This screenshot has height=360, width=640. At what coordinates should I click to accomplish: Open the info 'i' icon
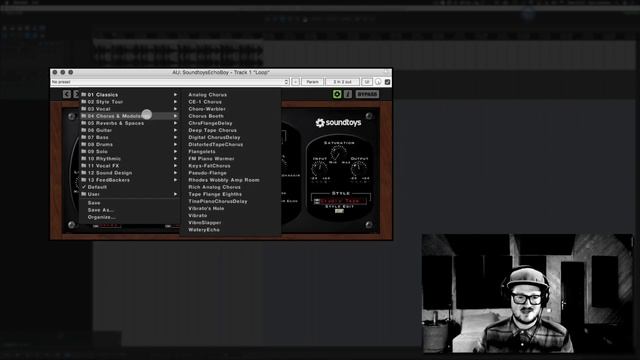[347, 94]
